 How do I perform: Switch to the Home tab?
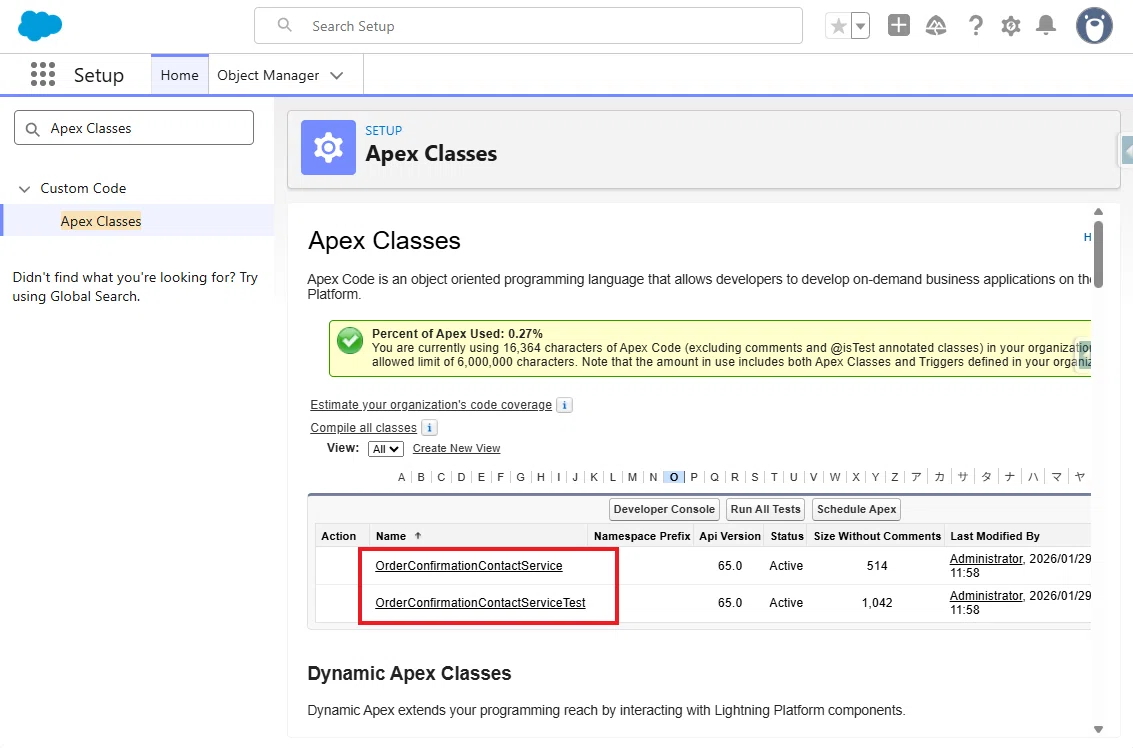point(179,75)
